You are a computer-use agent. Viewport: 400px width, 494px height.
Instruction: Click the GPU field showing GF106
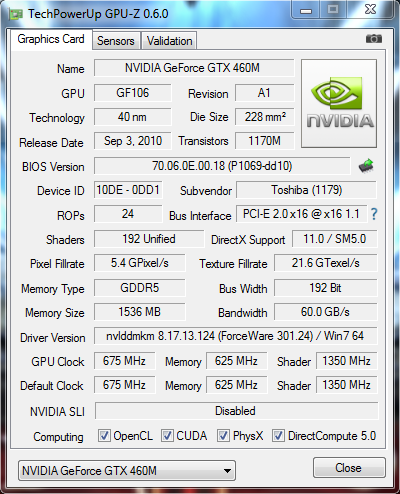tap(133, 93)
